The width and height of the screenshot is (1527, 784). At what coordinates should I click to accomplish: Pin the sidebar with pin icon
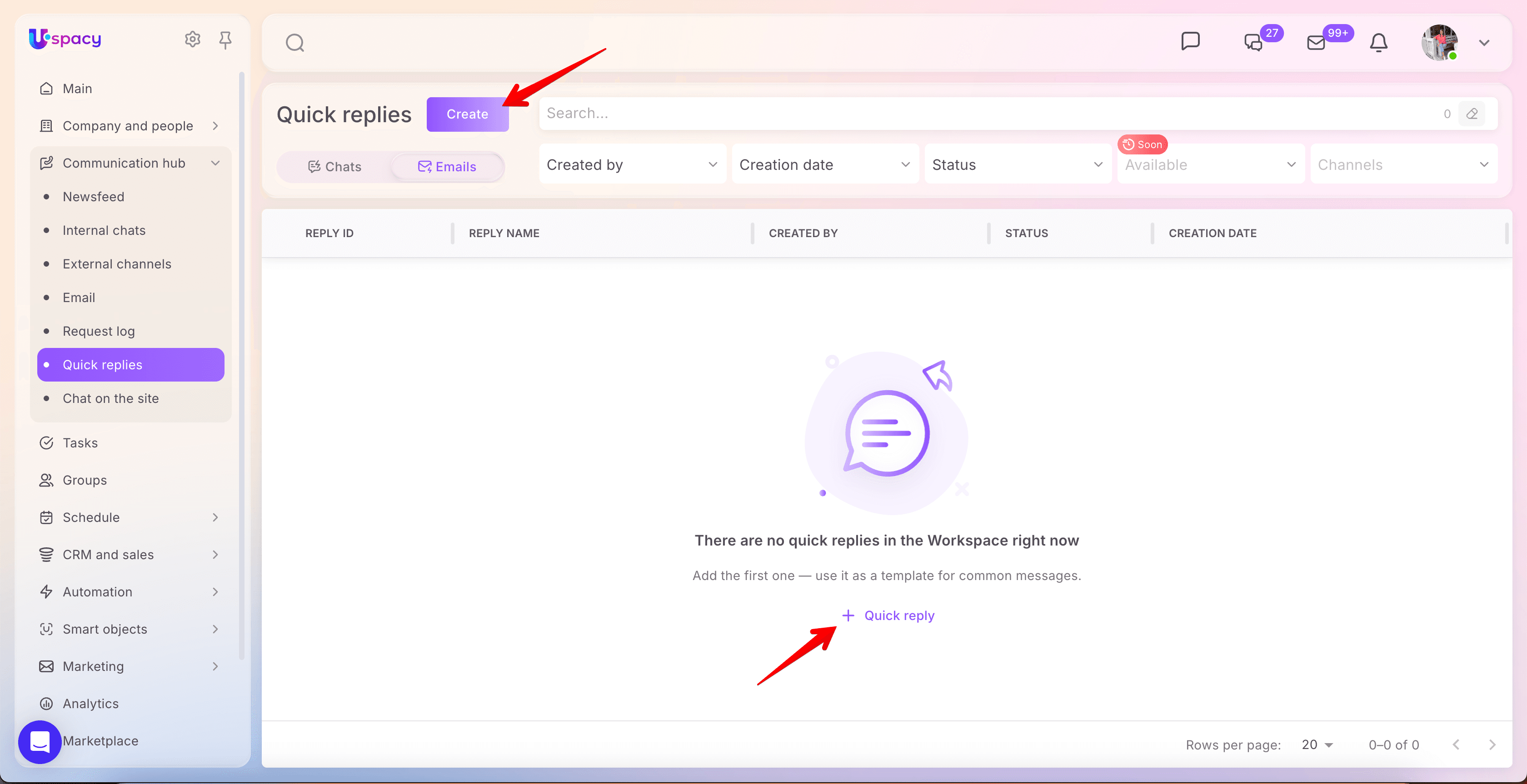[x=225, y=40]
